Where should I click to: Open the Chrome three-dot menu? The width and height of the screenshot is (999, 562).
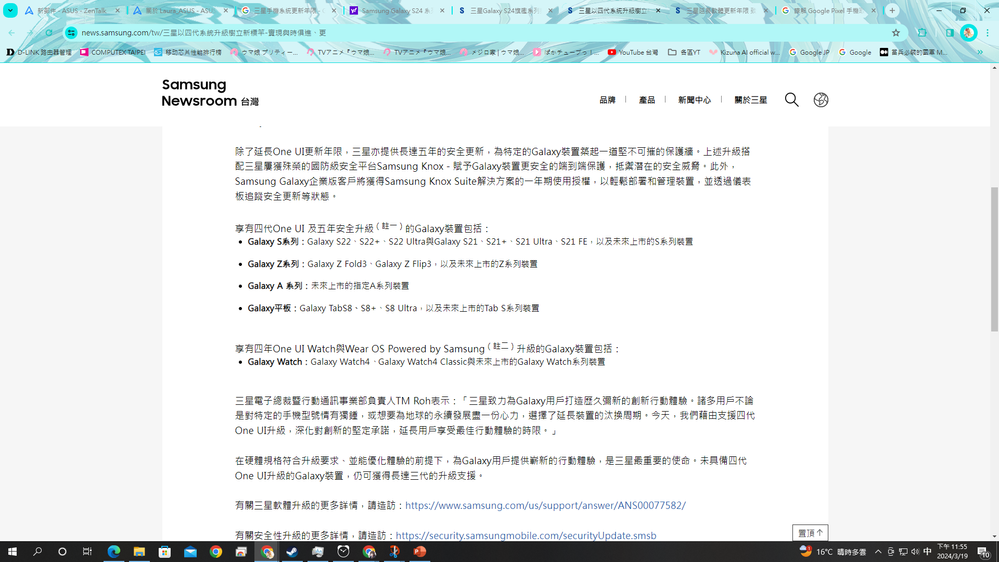[988, 32]
